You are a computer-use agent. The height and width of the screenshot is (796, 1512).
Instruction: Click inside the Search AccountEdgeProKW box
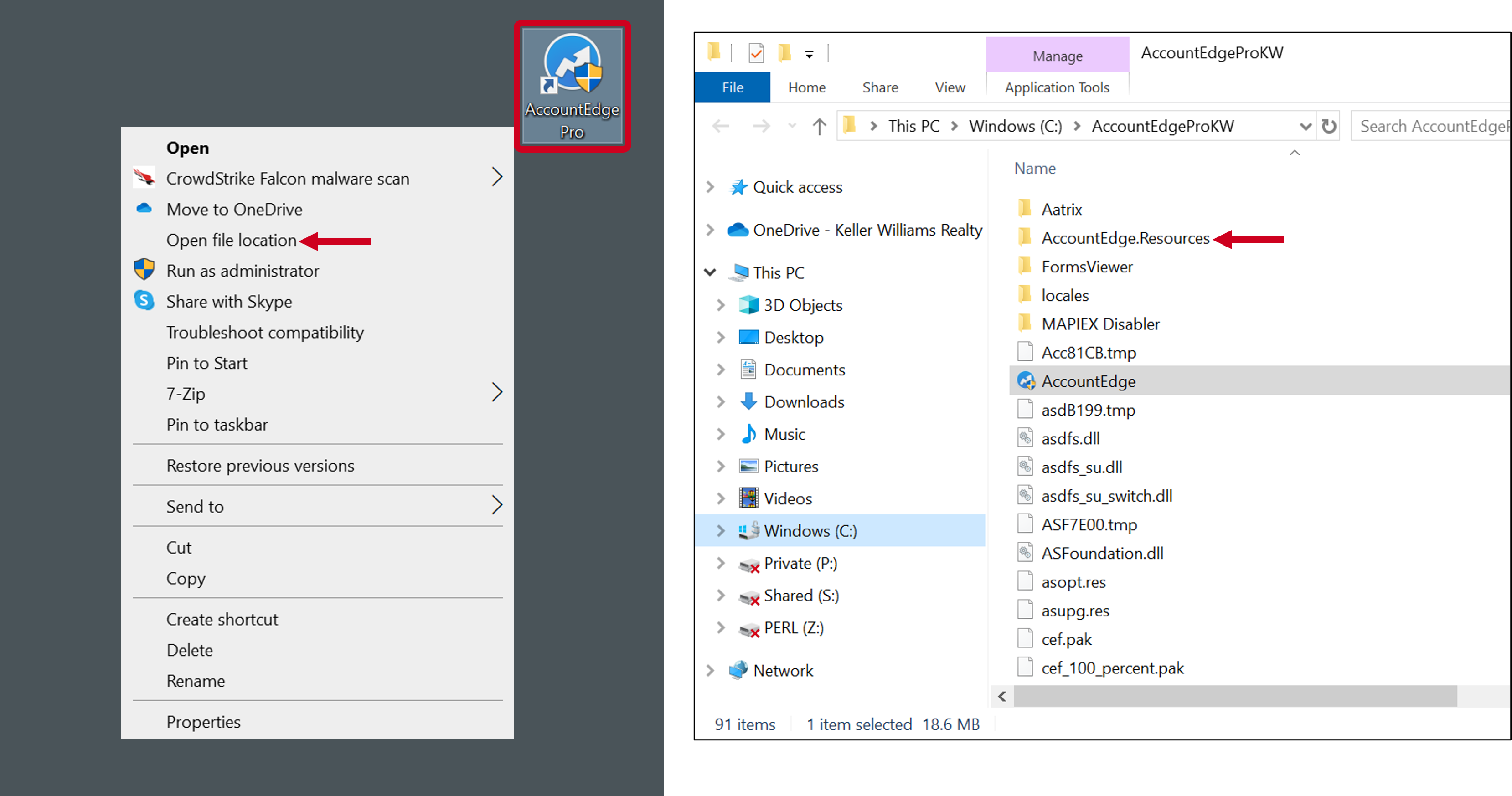pos(1432,126)
